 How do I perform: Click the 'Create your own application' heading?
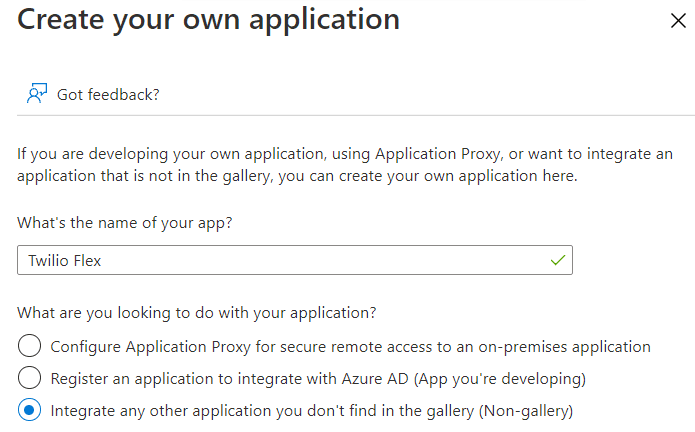tap(208, 19)
